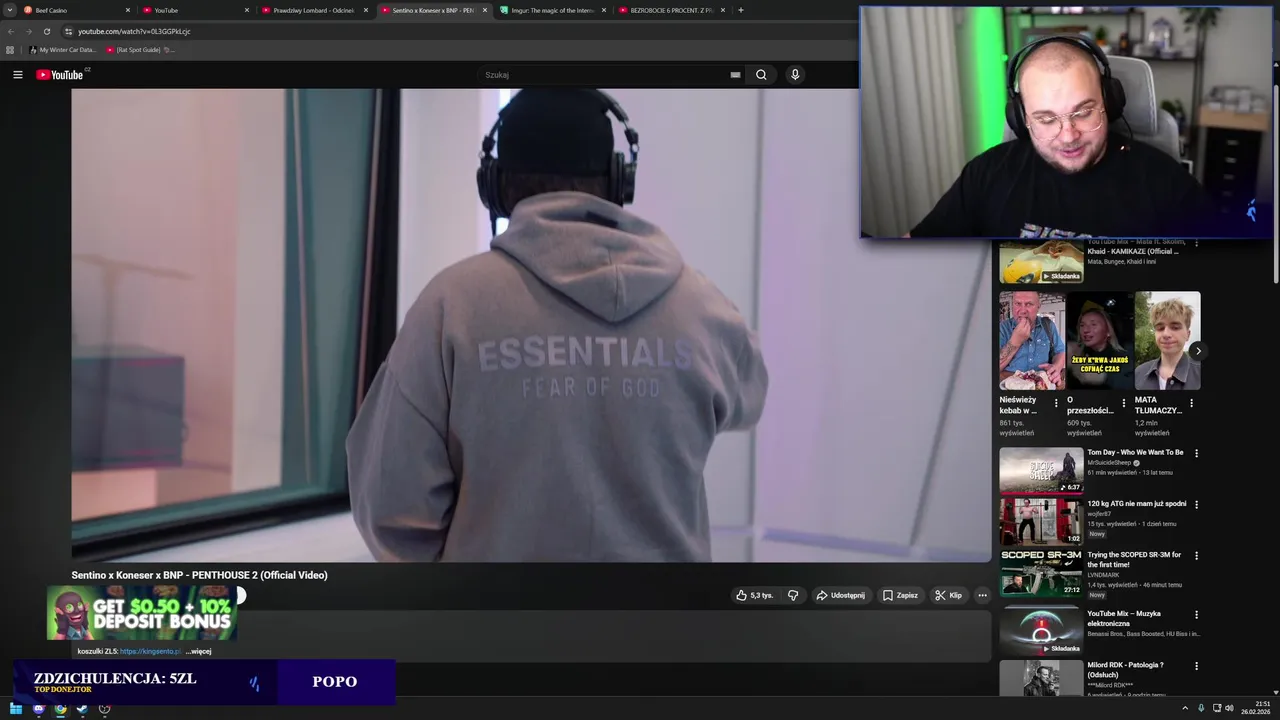Viewport: 1280px width, 720px height.
Task: Click the Udostępnij share button
Action: click(x=840, y=595)
